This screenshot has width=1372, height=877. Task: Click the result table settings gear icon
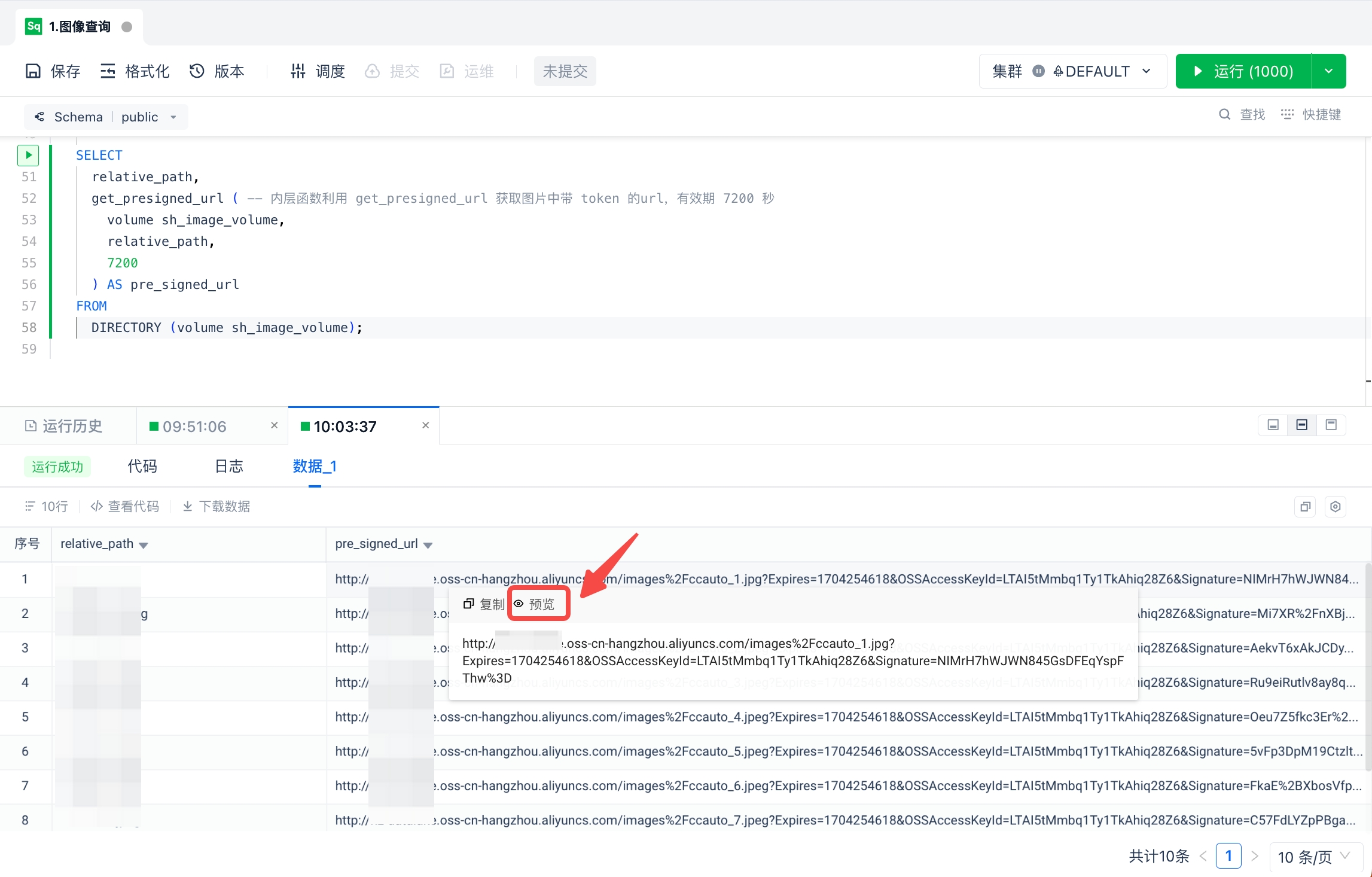pos(1335,507)
